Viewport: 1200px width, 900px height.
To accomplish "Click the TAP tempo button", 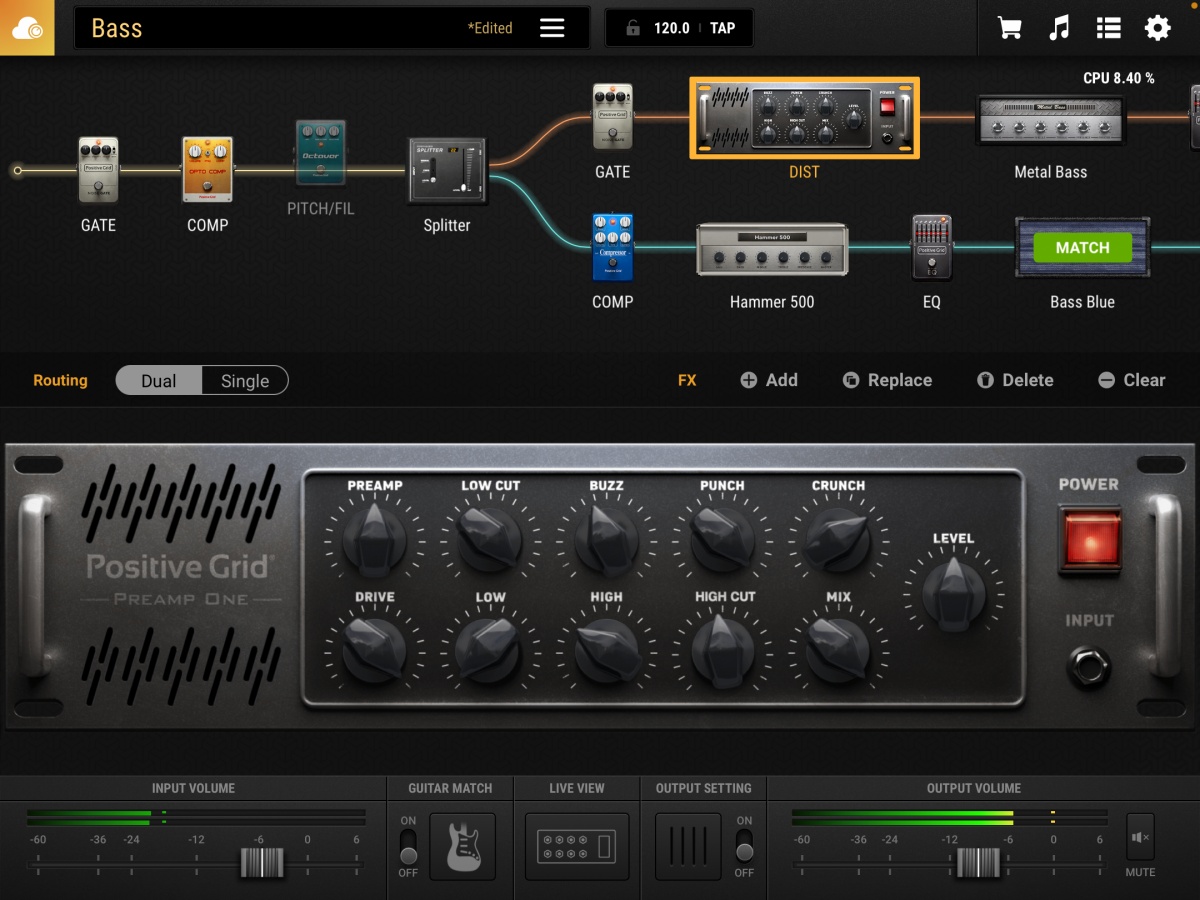I will [723, 28].
